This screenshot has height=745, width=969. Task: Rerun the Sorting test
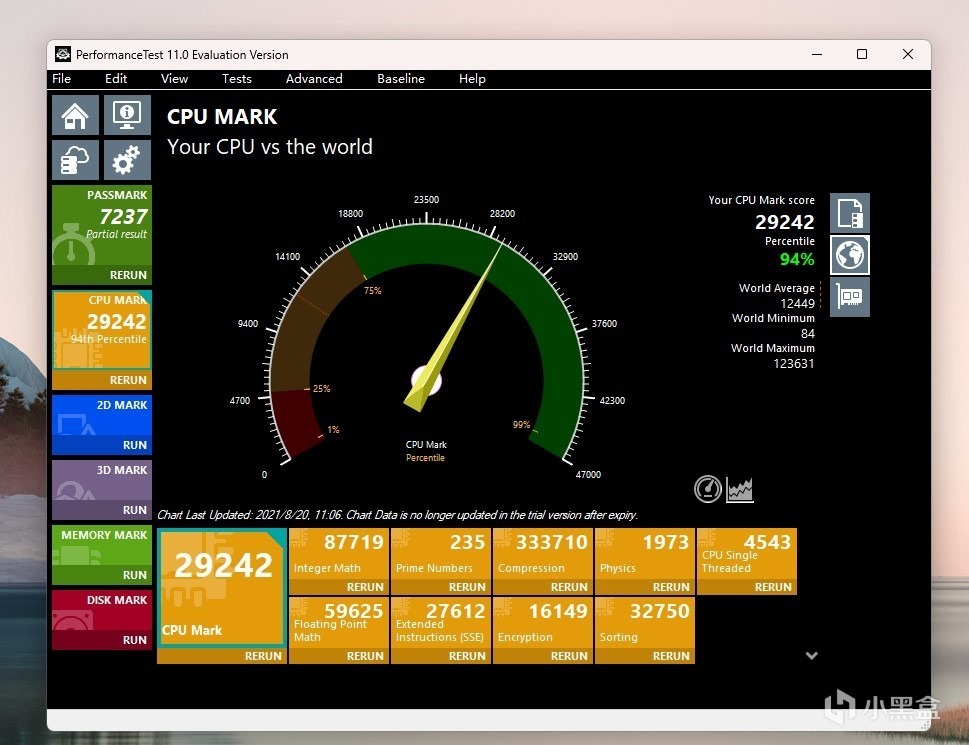coord(671,656)
